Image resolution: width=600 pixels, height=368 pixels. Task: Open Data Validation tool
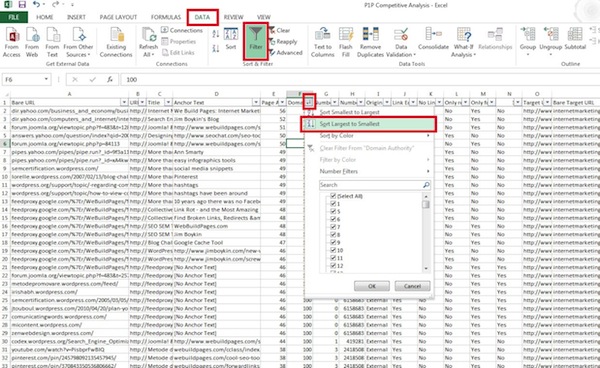click(x=401, y=42)
